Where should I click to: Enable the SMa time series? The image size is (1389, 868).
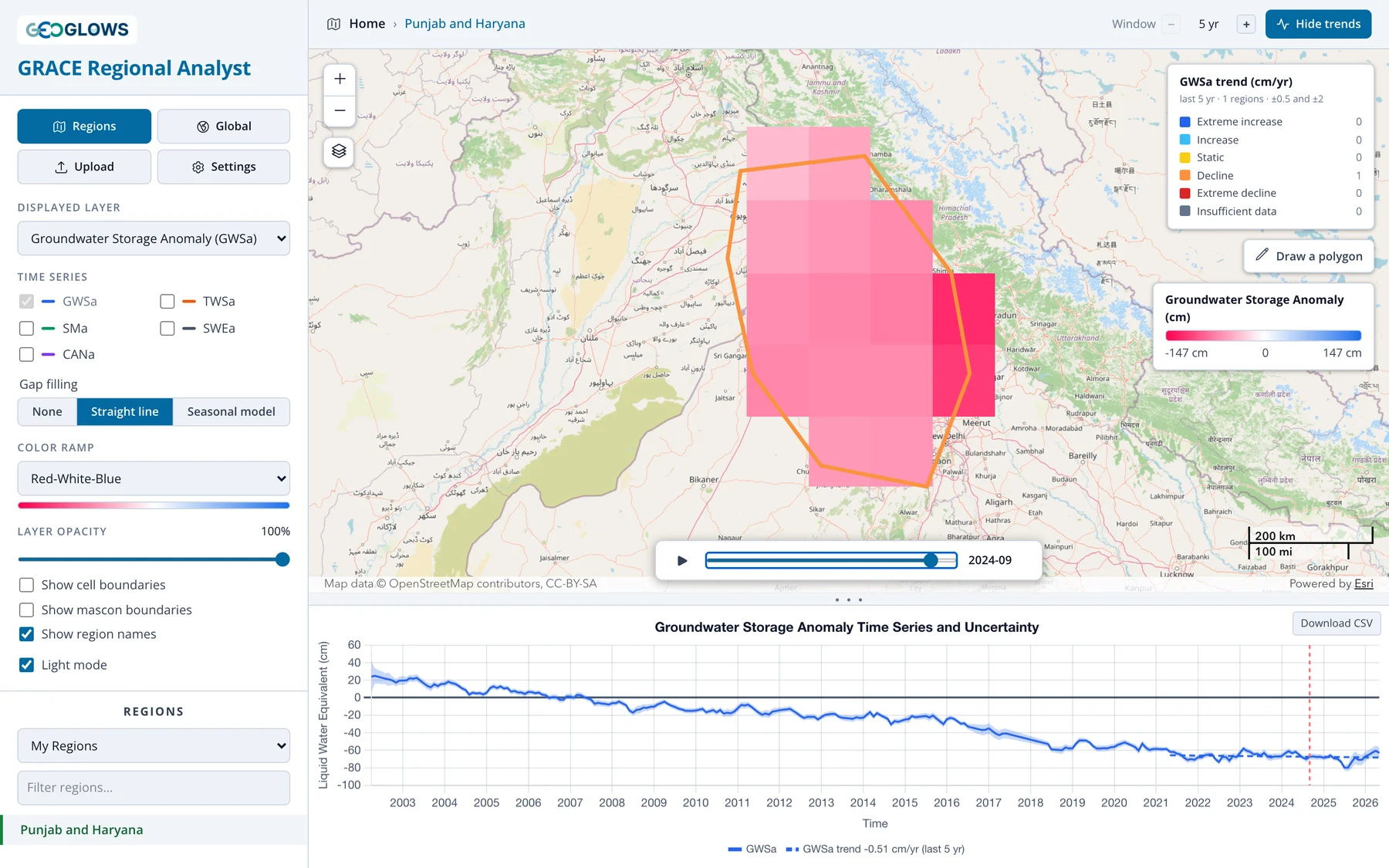point(26,329)
